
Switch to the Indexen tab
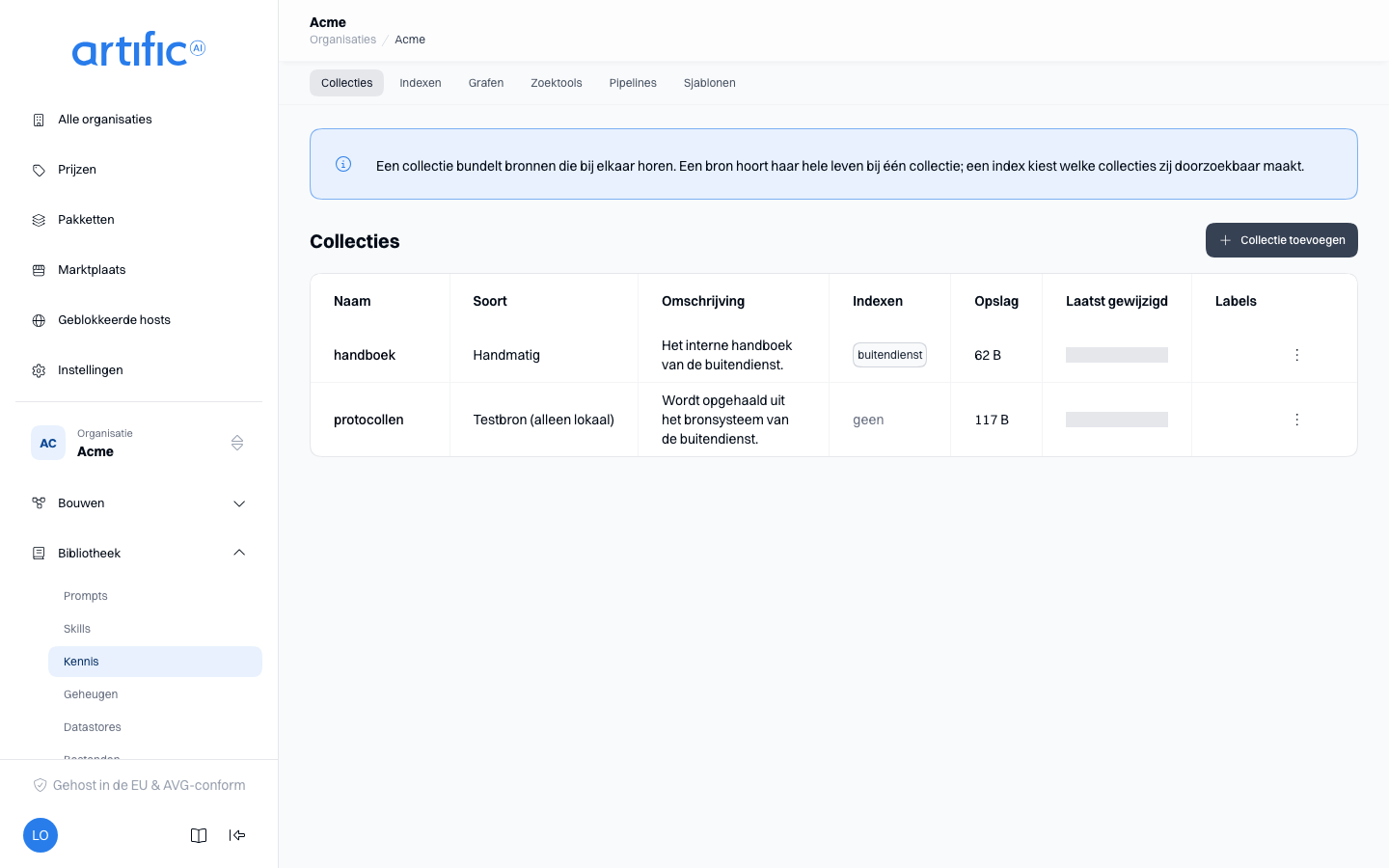(x=421, y=83)
